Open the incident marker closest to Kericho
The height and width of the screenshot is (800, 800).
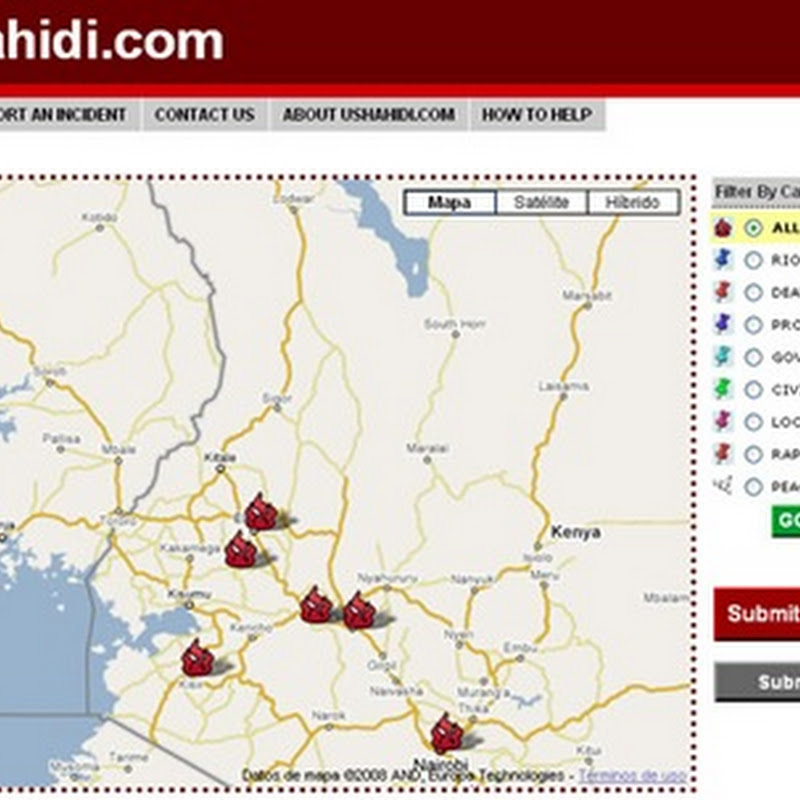point(316,605)
